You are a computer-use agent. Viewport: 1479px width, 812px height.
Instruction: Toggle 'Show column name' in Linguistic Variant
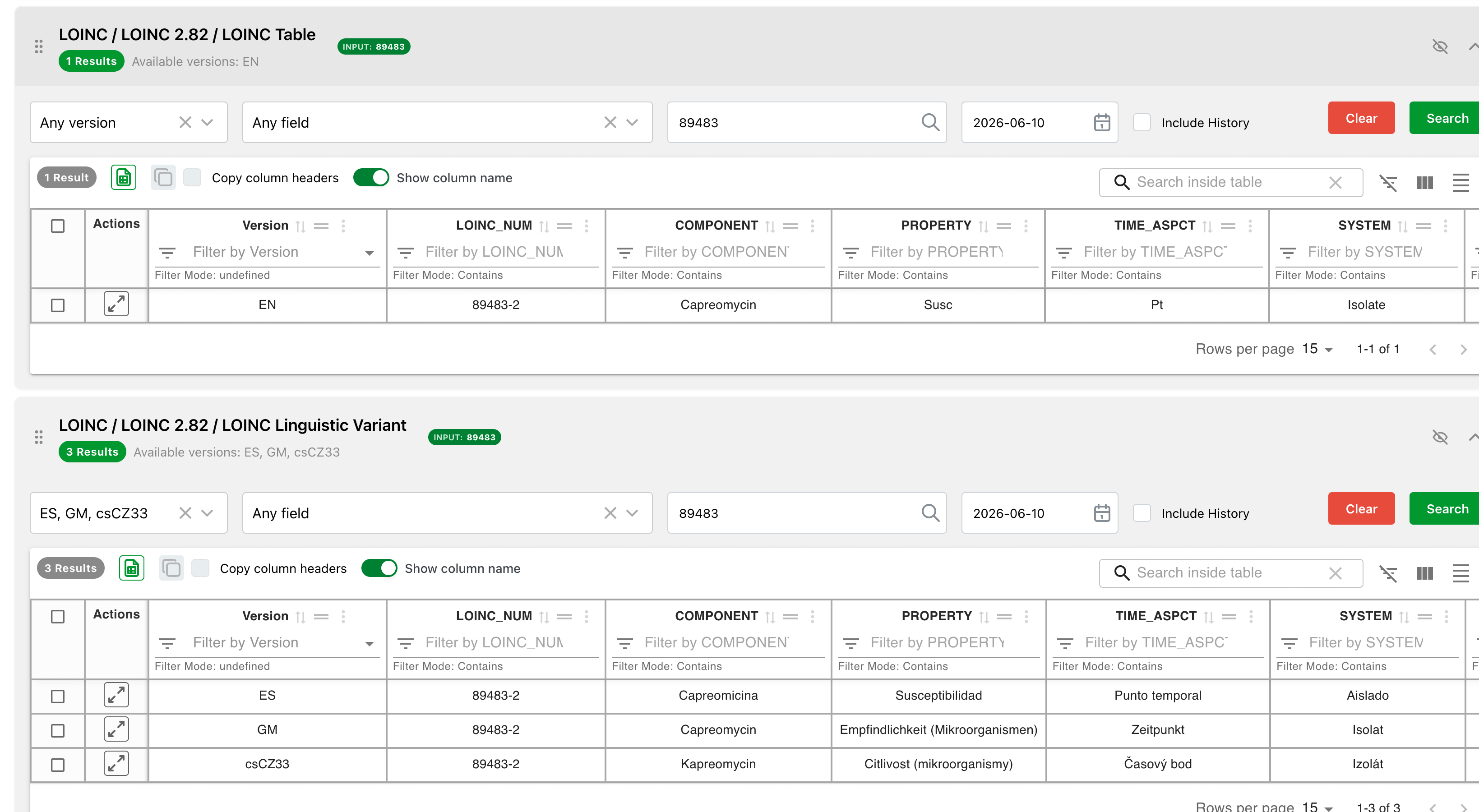(379, 568)
